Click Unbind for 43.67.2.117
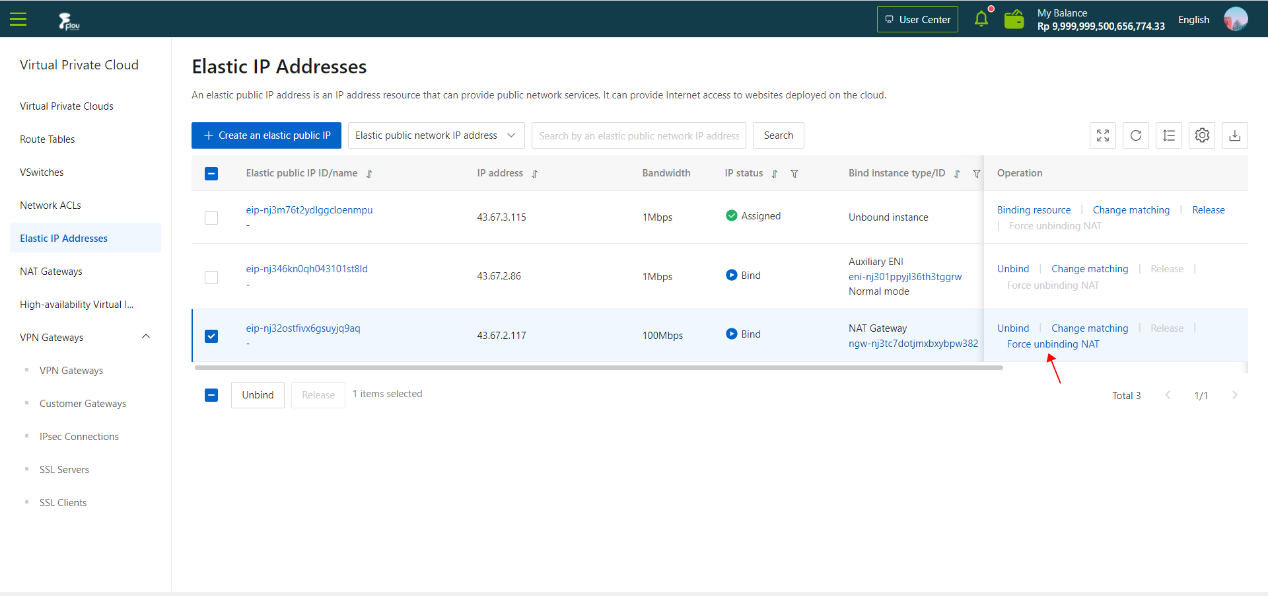This screenshot has height=596, width=1268. pos(1013,328)
